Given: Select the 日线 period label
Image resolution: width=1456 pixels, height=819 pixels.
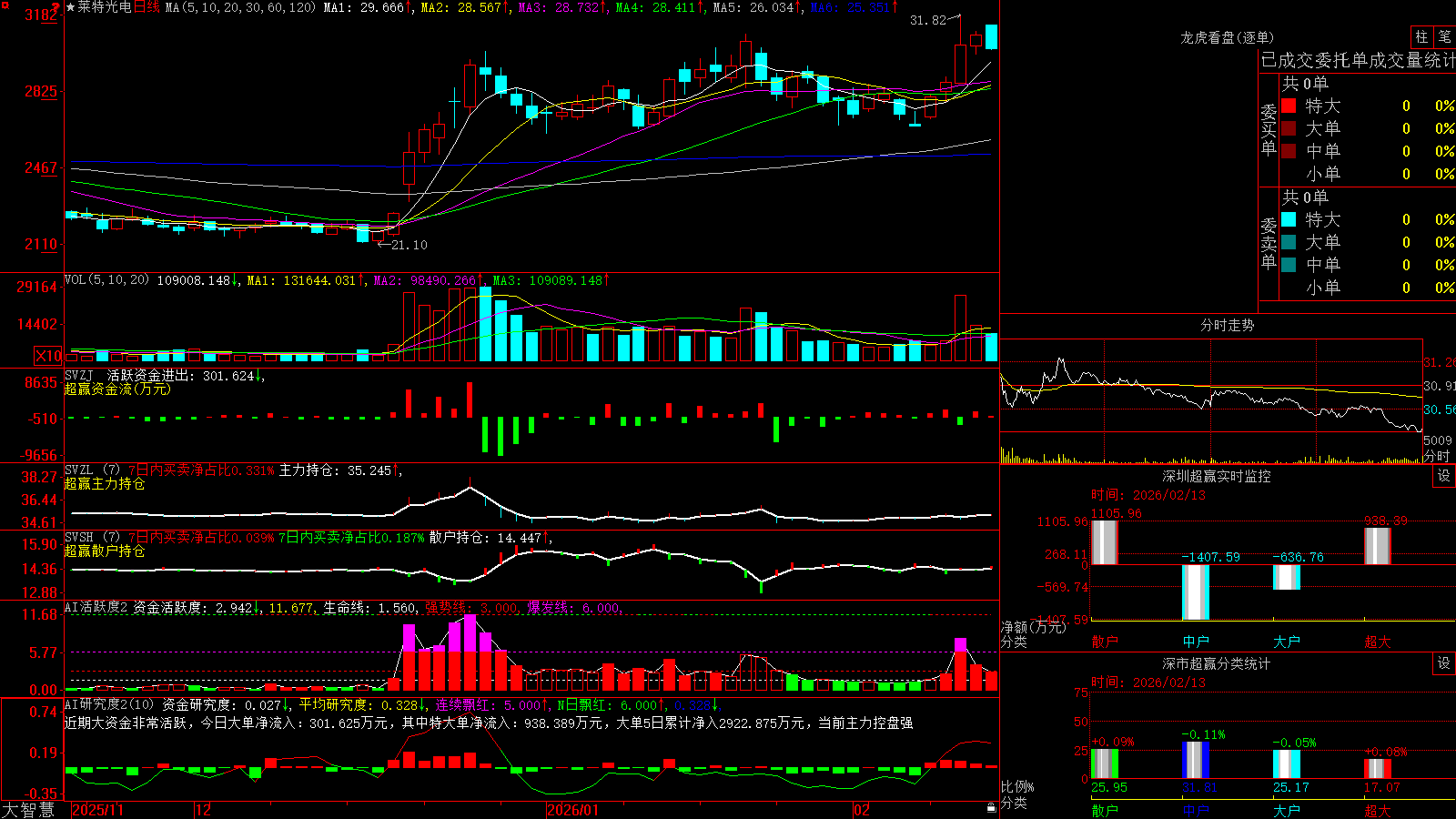Looking at the screenshot, I should tap(147, 7).
